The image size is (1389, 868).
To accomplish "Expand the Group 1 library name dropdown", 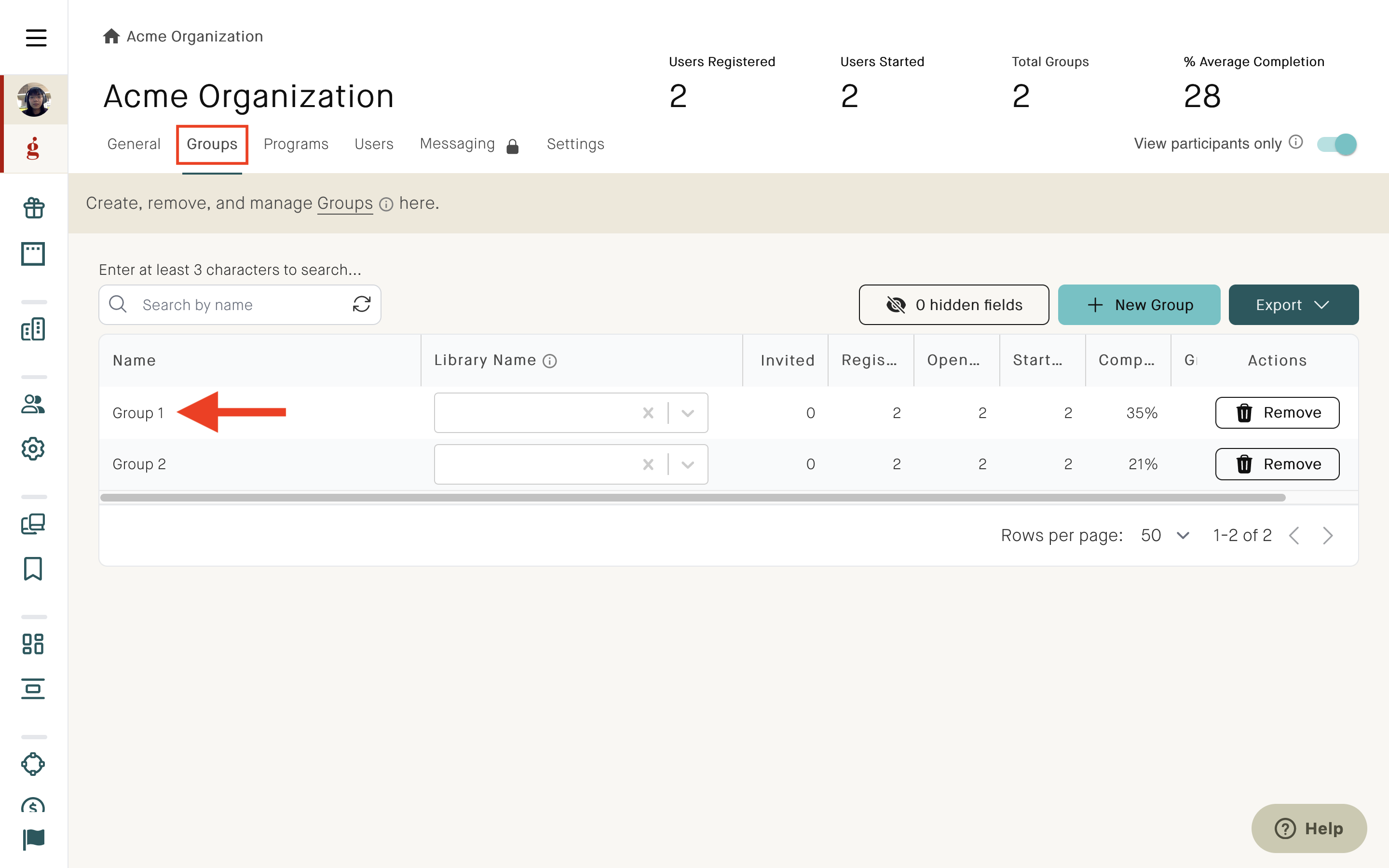I will point(688,413).
